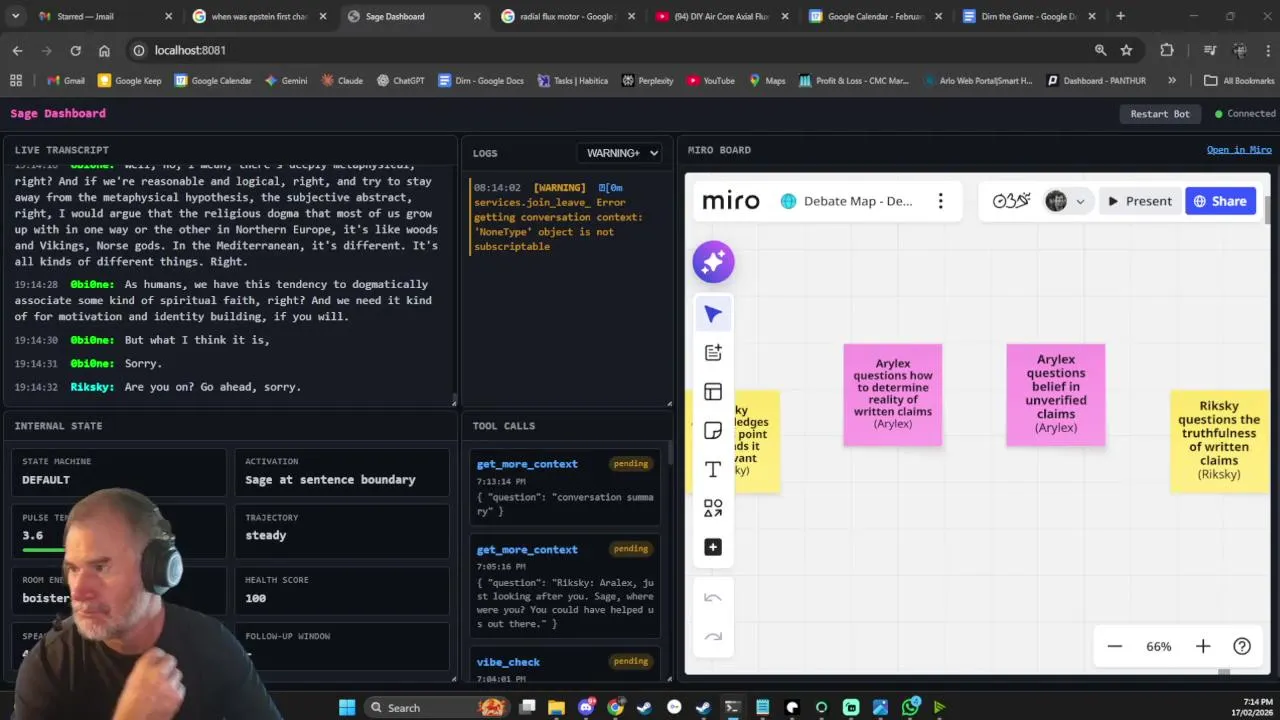Select yellow note 'Riksky questions the truthfulness'
Screen dimensions: 1280x720
pos(1219,441)
